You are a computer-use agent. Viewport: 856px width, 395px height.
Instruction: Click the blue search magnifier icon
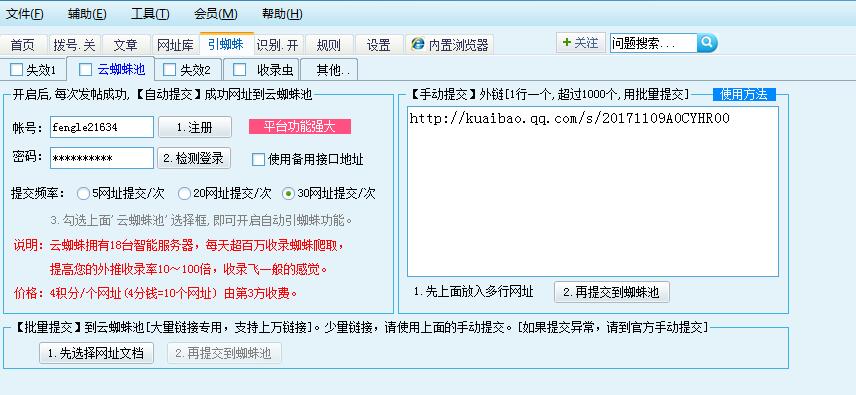707,43
